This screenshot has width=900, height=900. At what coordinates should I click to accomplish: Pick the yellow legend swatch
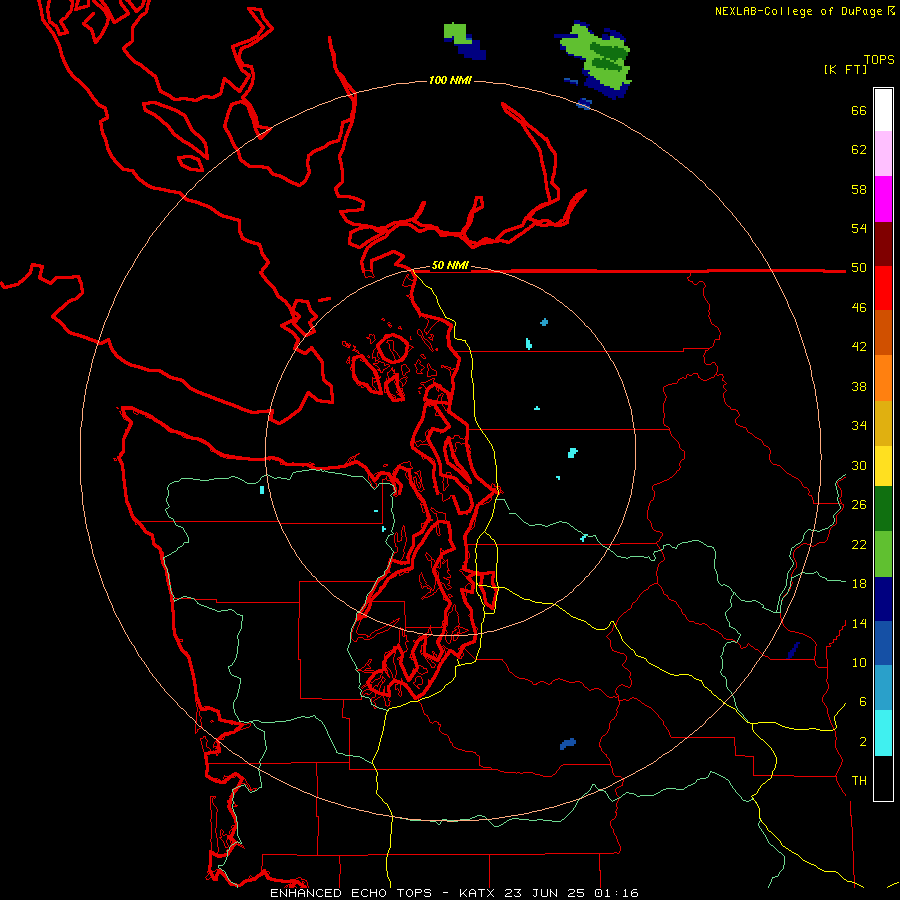(883, 466)
